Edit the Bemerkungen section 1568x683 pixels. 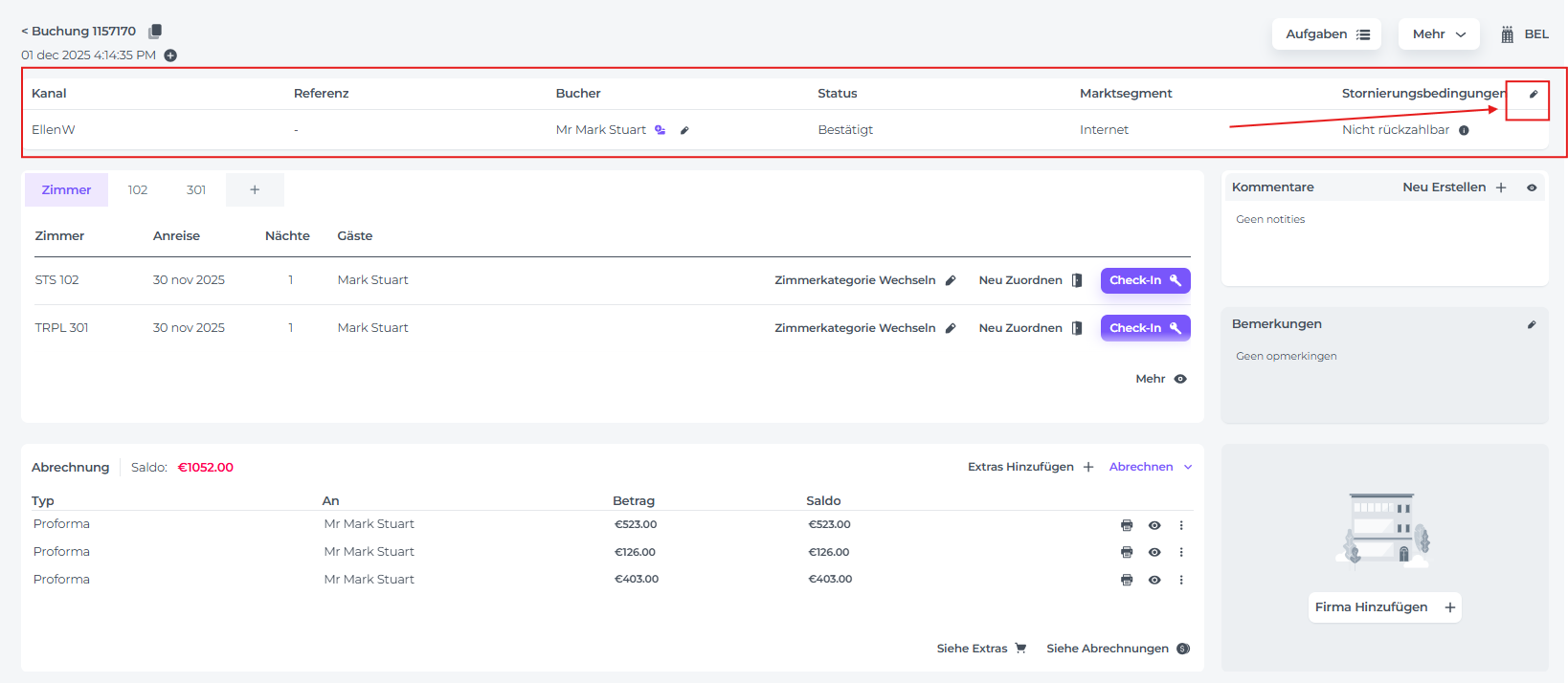pos(1532,324)
